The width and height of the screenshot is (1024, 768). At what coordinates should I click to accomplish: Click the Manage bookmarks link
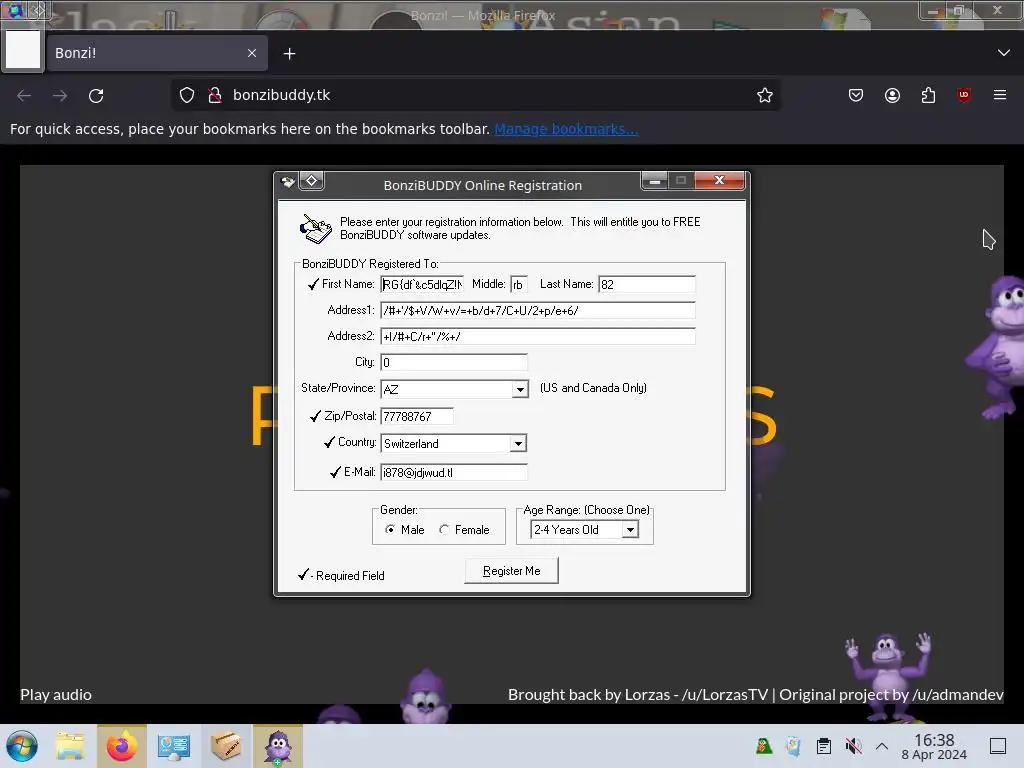click(x=566, y=129)
